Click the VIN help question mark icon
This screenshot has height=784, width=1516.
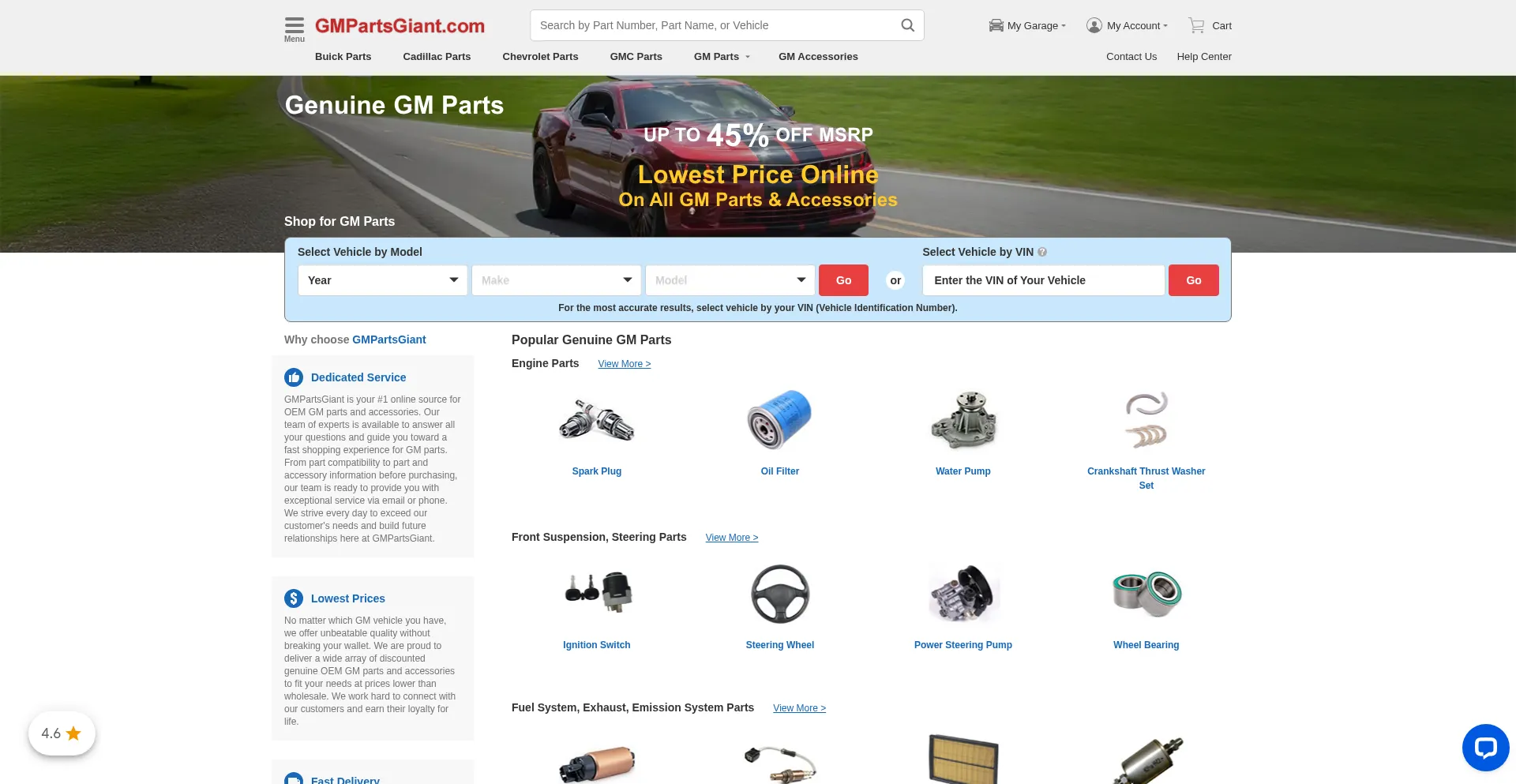click(1042, 252)
